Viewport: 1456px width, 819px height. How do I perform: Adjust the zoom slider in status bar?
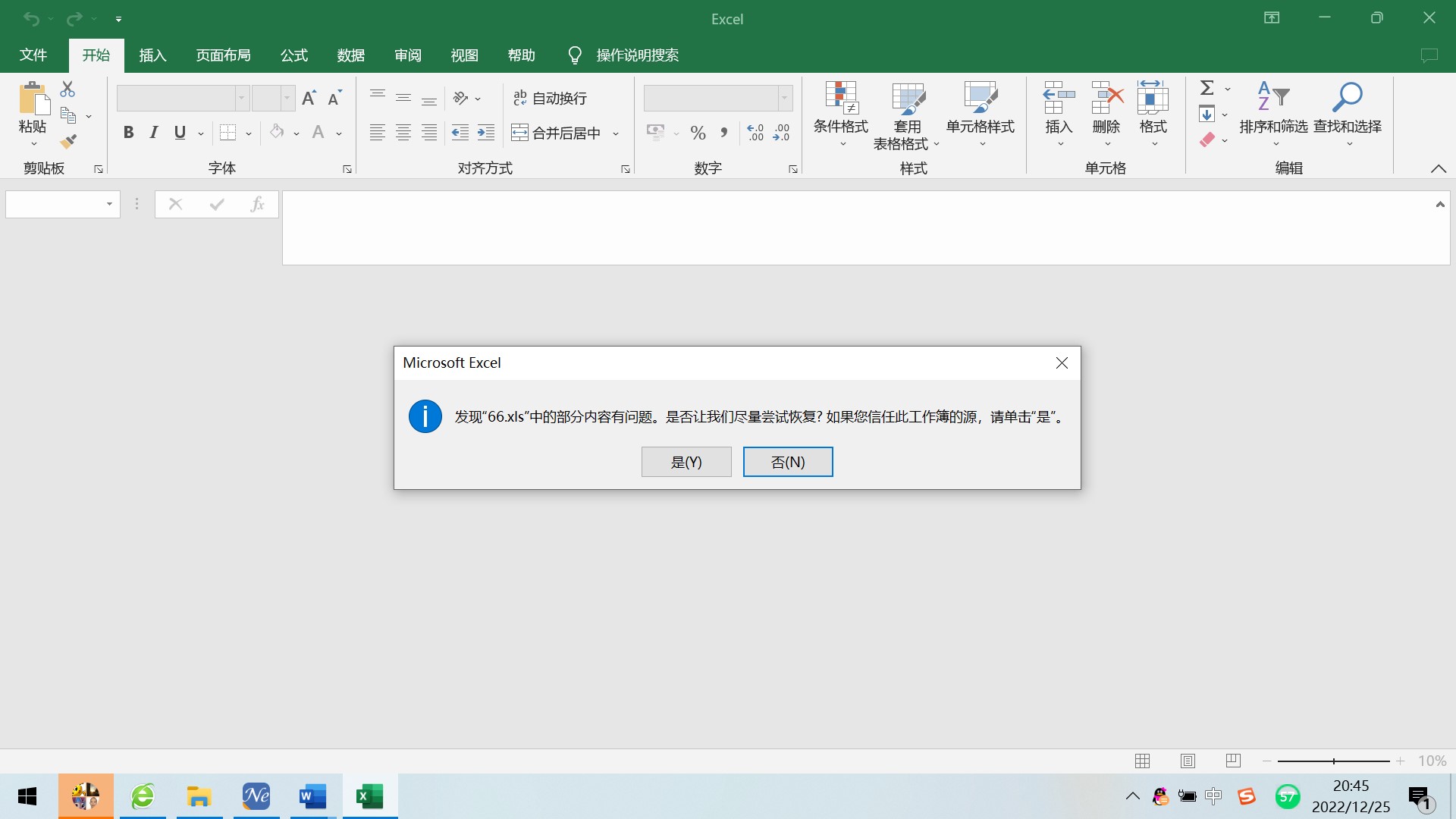click(1333, 761)
